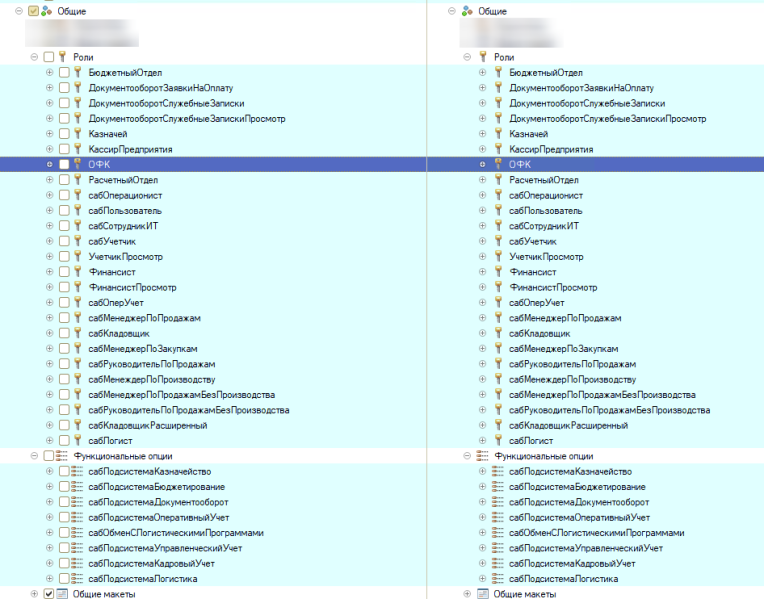The height and width of the screenshot is (599, 764).
Task: Toggle the Общие макеты checkbox
Action: click(x=48, y=594)
